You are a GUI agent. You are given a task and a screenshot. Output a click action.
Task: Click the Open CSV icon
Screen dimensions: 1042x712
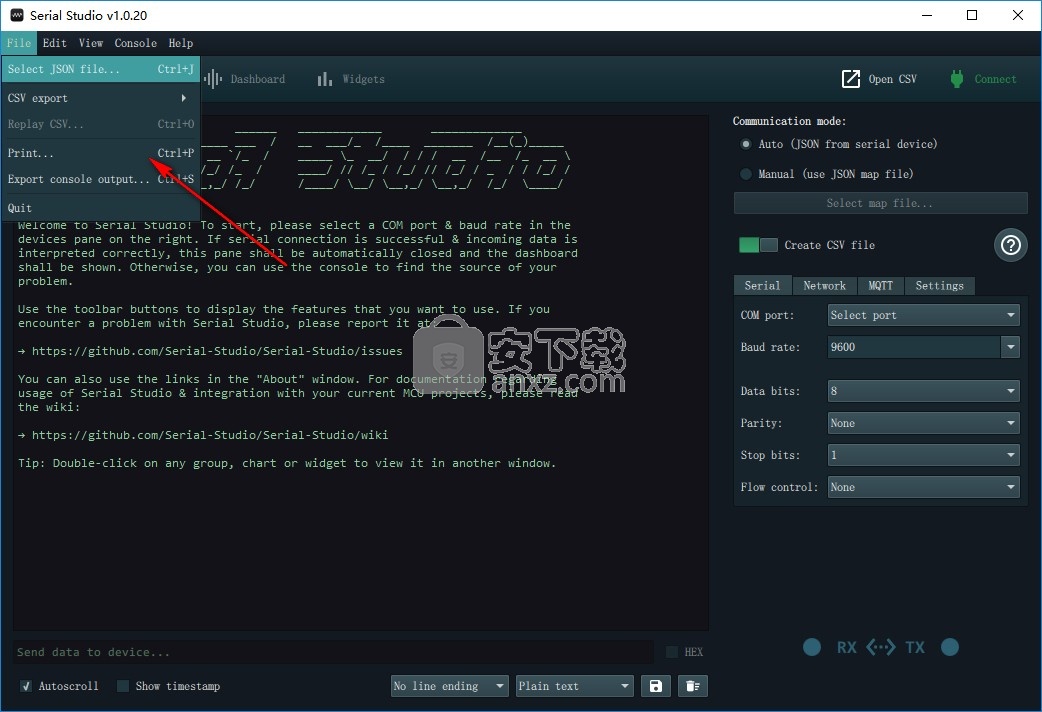851,79
